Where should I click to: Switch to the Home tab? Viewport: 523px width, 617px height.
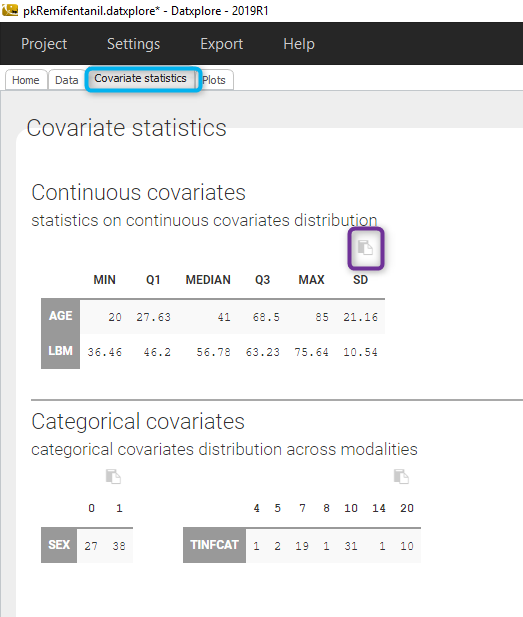point(26,80)
